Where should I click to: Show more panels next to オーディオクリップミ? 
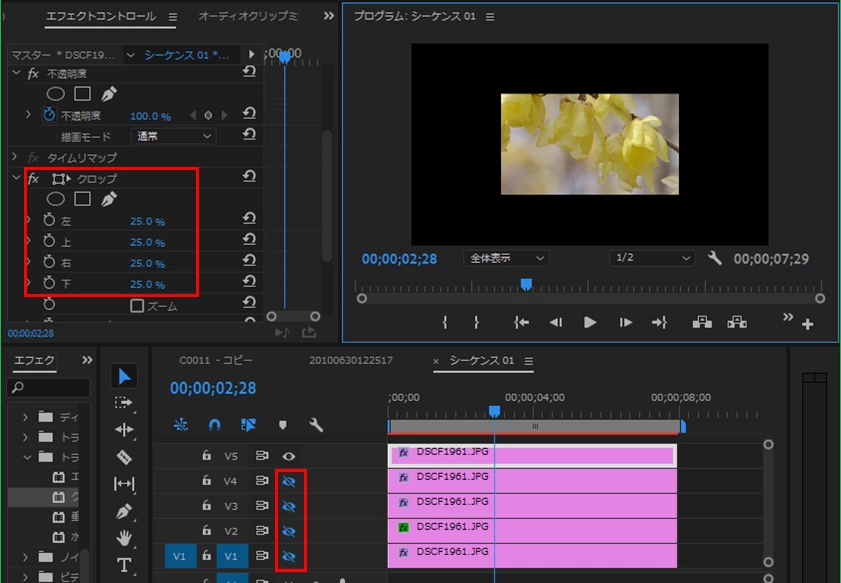click(x=329, y=16)
